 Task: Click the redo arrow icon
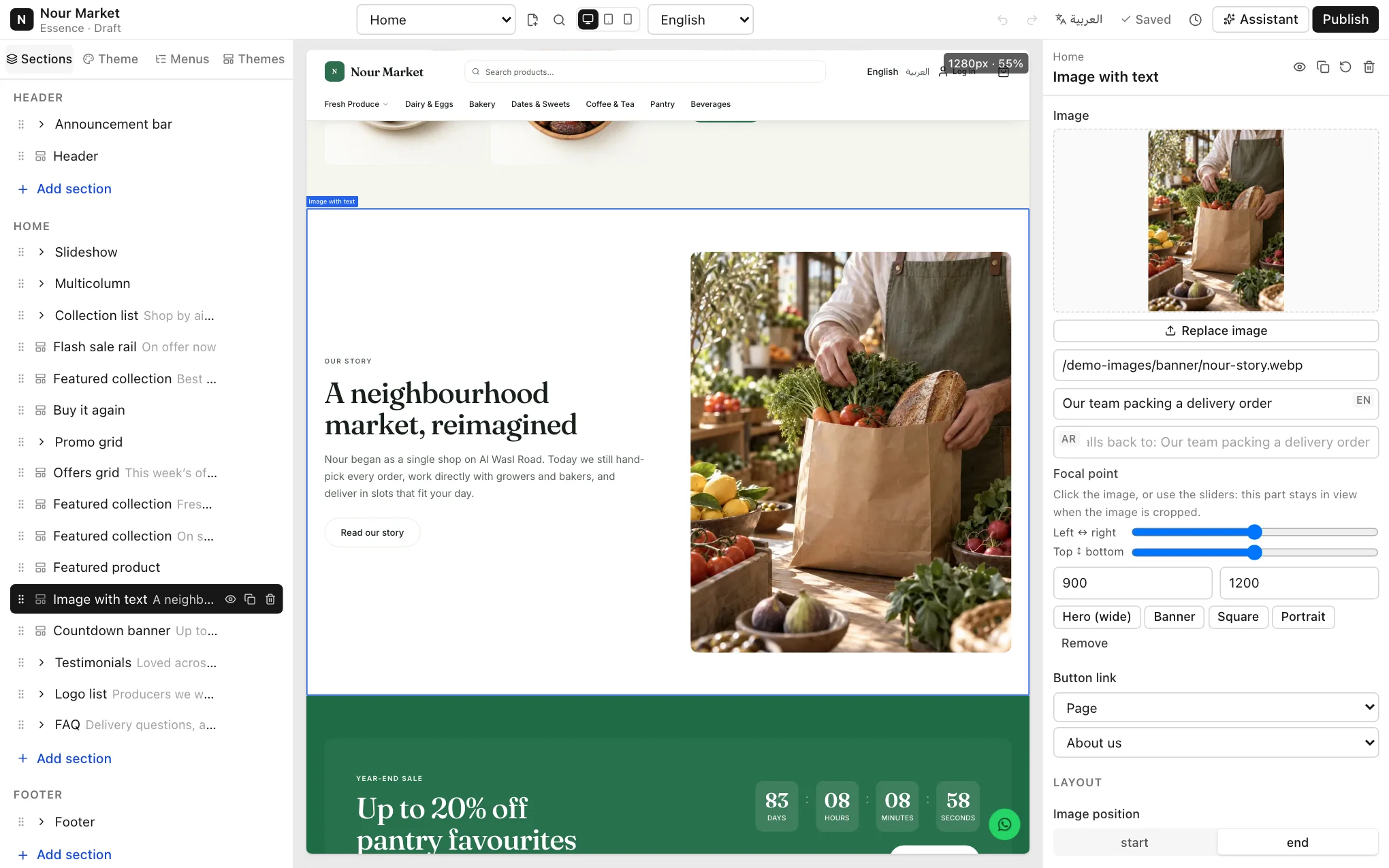(x=1032, y=20)
